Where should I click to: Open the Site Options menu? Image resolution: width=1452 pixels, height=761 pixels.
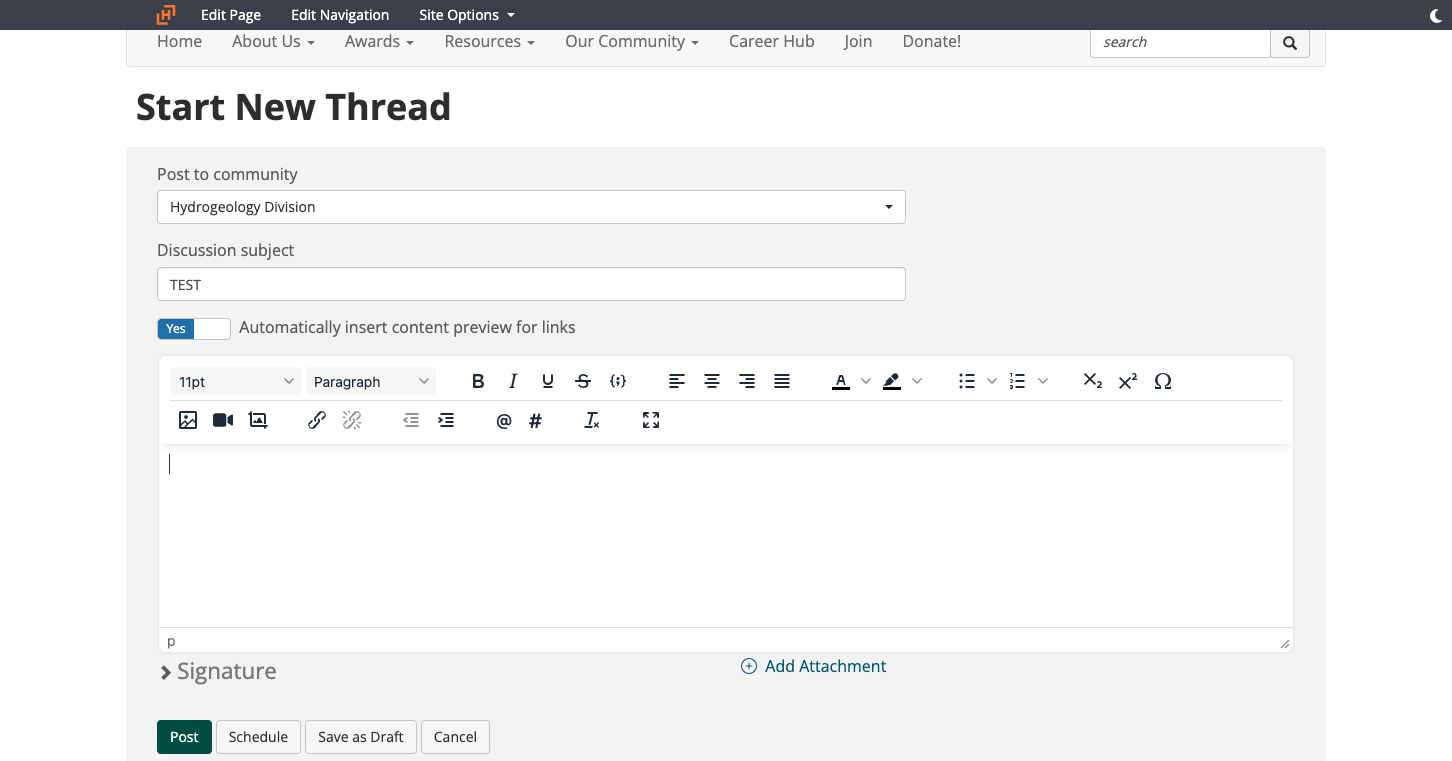pyautogui.click(x=467, y=15)
